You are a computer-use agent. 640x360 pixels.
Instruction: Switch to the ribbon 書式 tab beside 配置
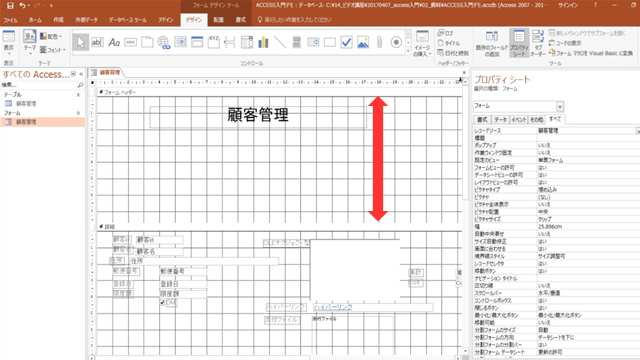click(241, 20)
